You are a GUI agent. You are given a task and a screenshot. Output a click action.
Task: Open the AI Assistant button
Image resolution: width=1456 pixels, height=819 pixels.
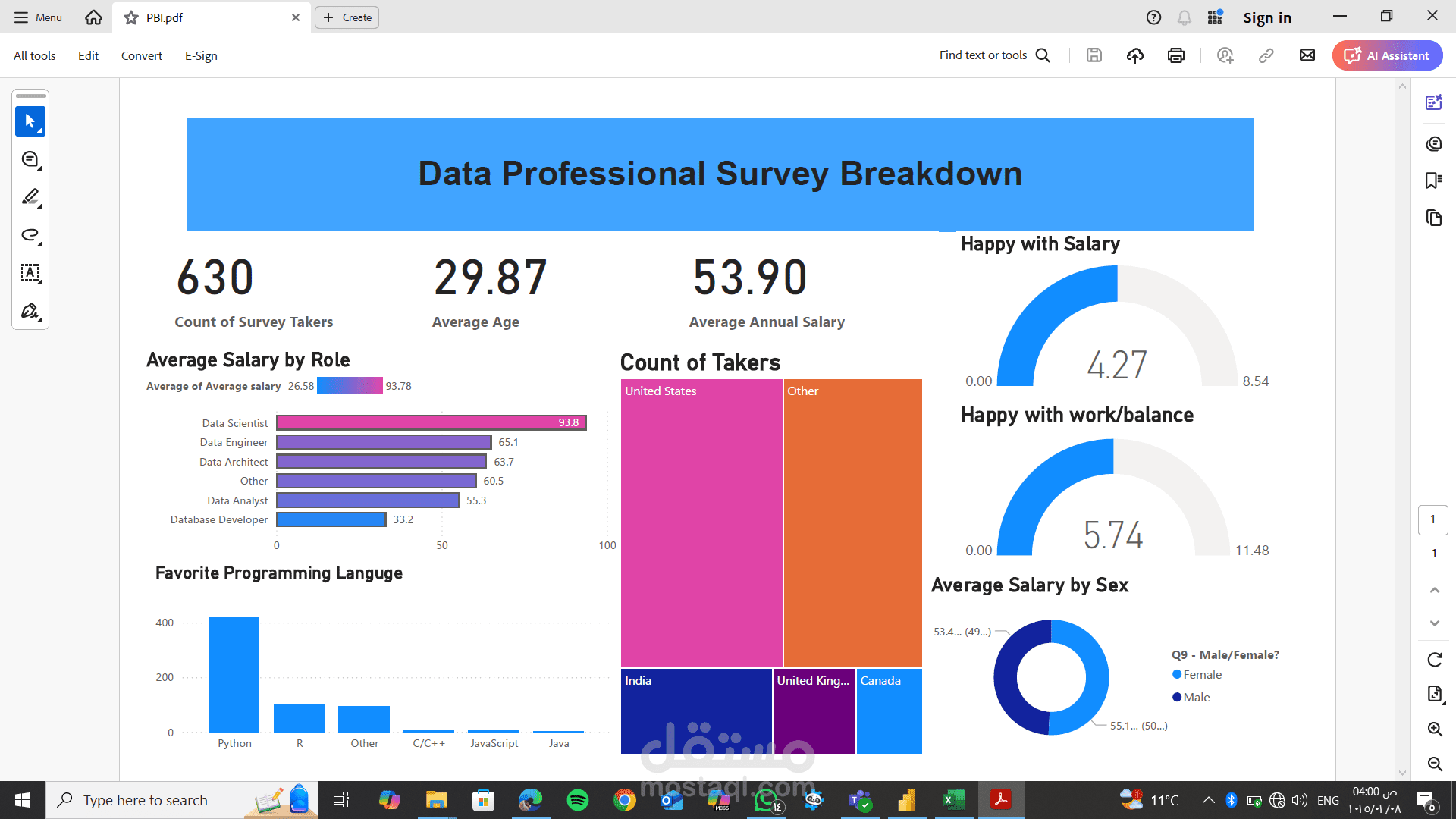coord(1387,55)
